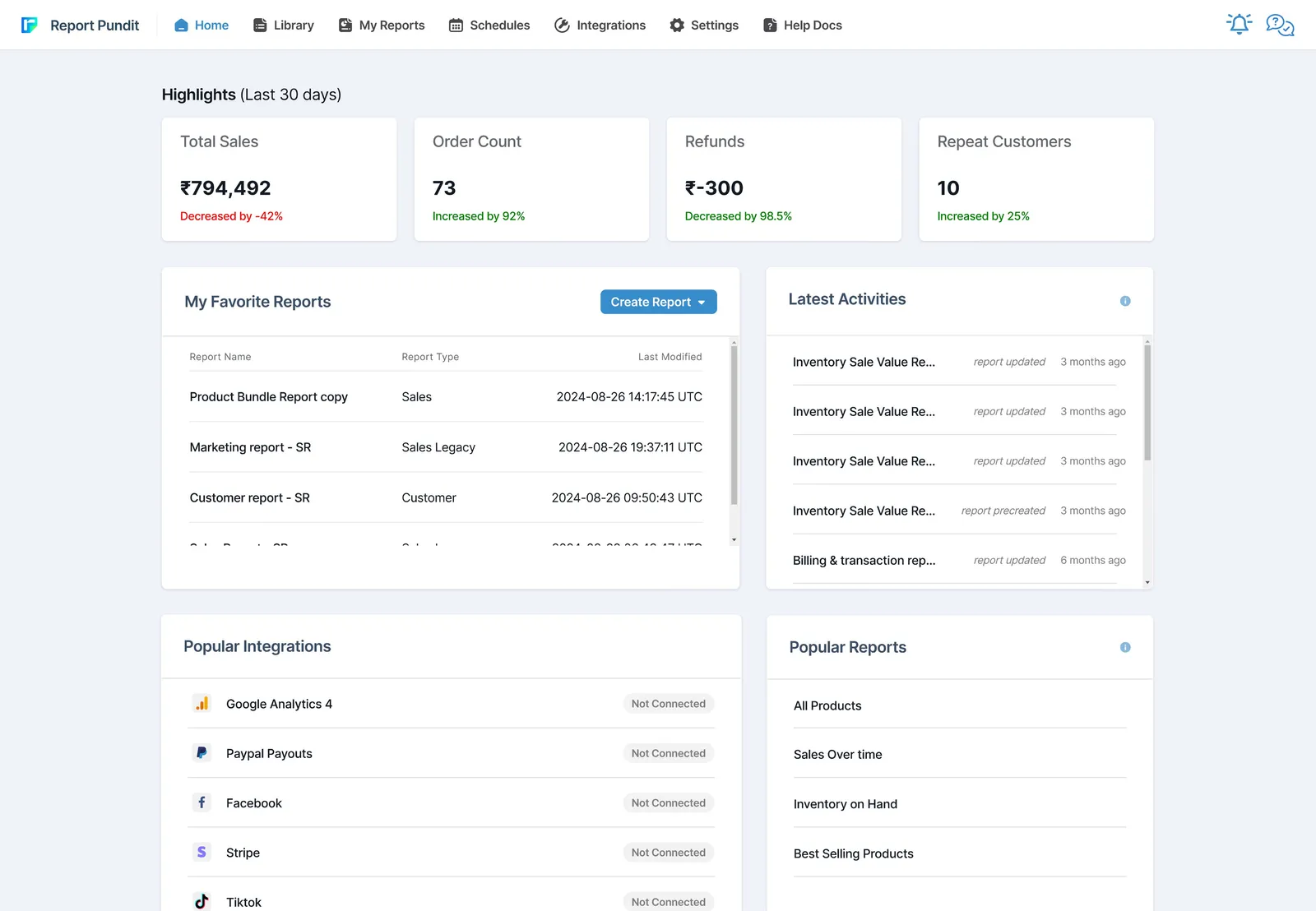The width and height of the screenshot is (1316, 911).
Task: Select the Total Sales highlight card
Action: tap(279, 179)
